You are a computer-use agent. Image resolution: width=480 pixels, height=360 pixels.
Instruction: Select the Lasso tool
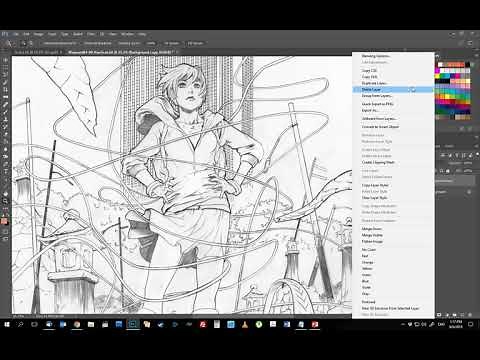(5, 75)
